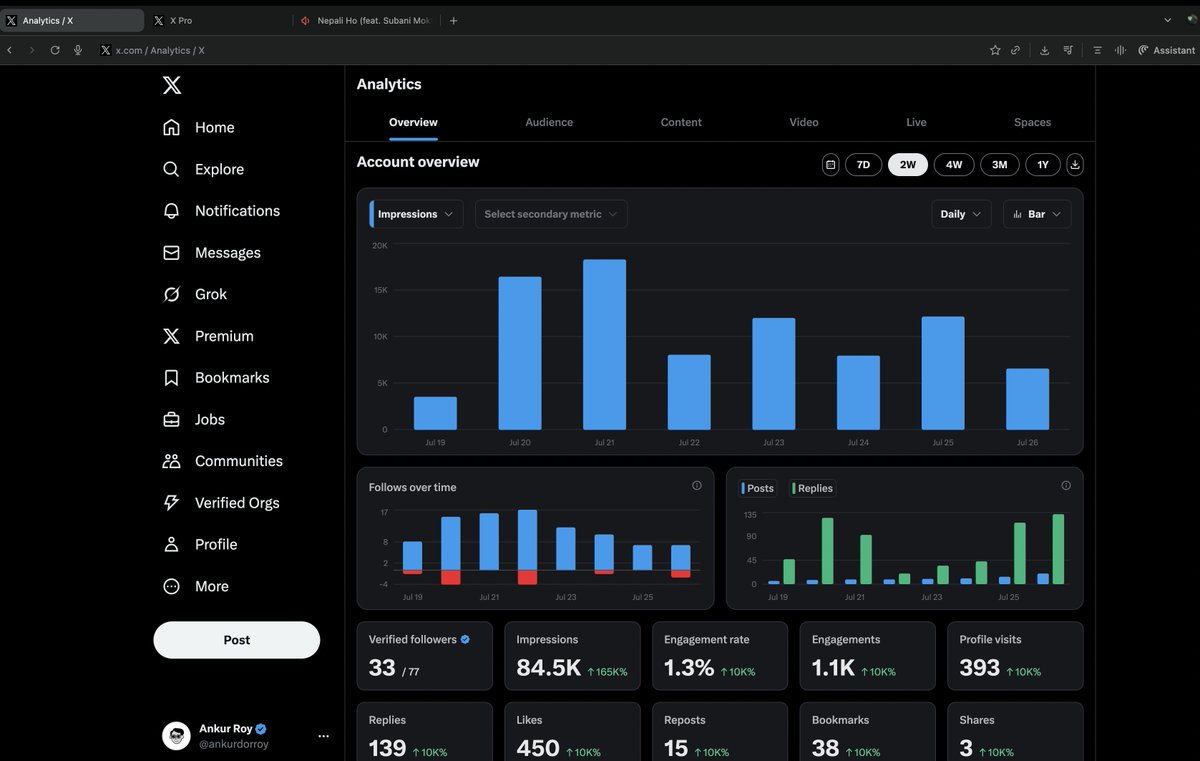Click the X logo in sidebar
The image size is (1200, 761).
(172, 86)
